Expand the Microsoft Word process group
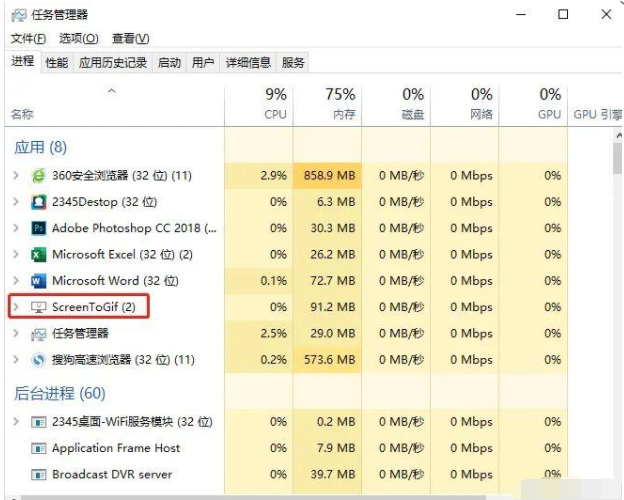Image resolution: width=624 pixels, height=500 pixels. [16, 281]
